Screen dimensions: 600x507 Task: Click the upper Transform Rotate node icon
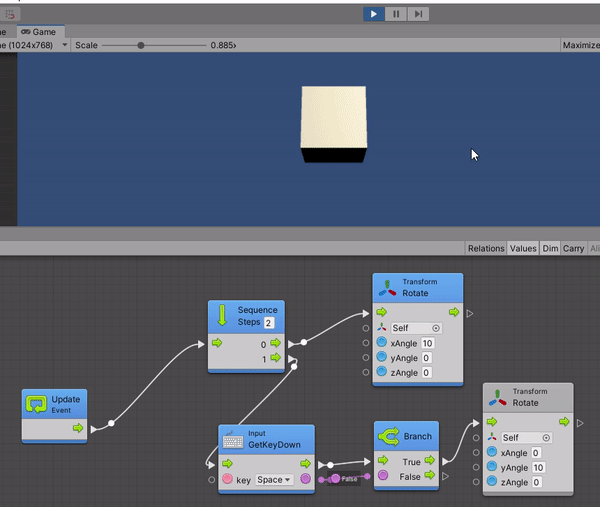(x=388, y=288)
